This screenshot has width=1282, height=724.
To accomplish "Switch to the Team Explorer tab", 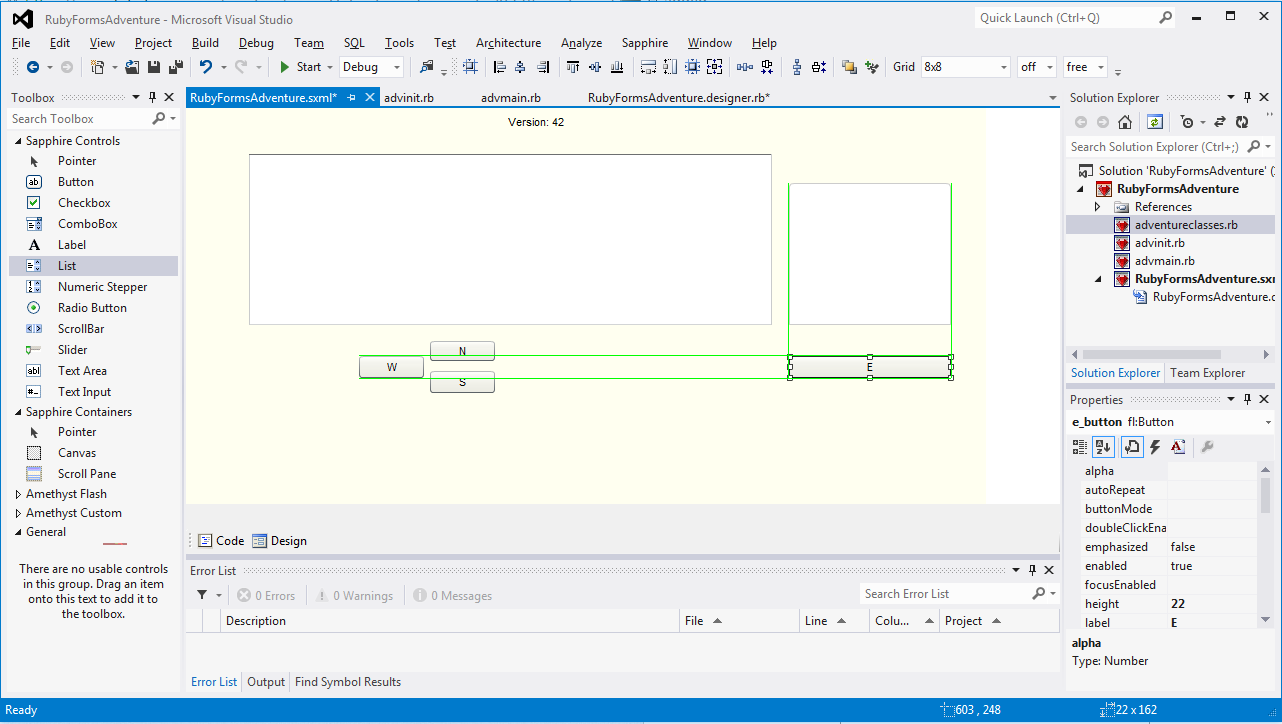I will pyautogui.click(x=1208, y=373).
